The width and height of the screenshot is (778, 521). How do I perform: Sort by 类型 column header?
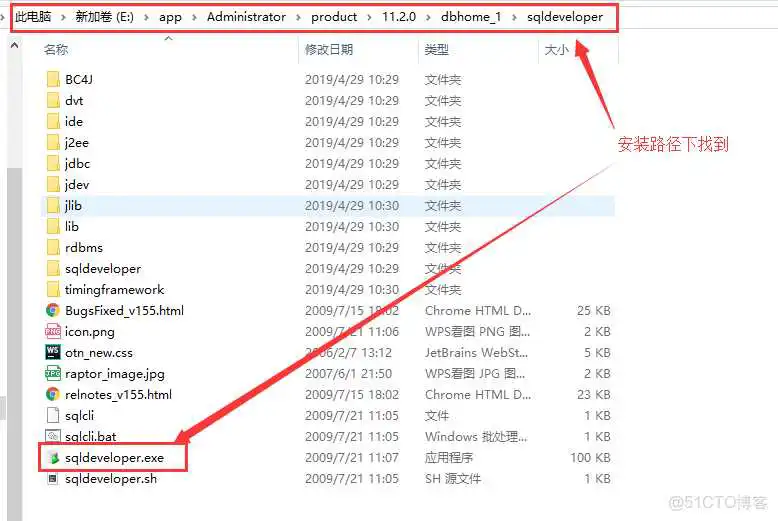[437, 50]
